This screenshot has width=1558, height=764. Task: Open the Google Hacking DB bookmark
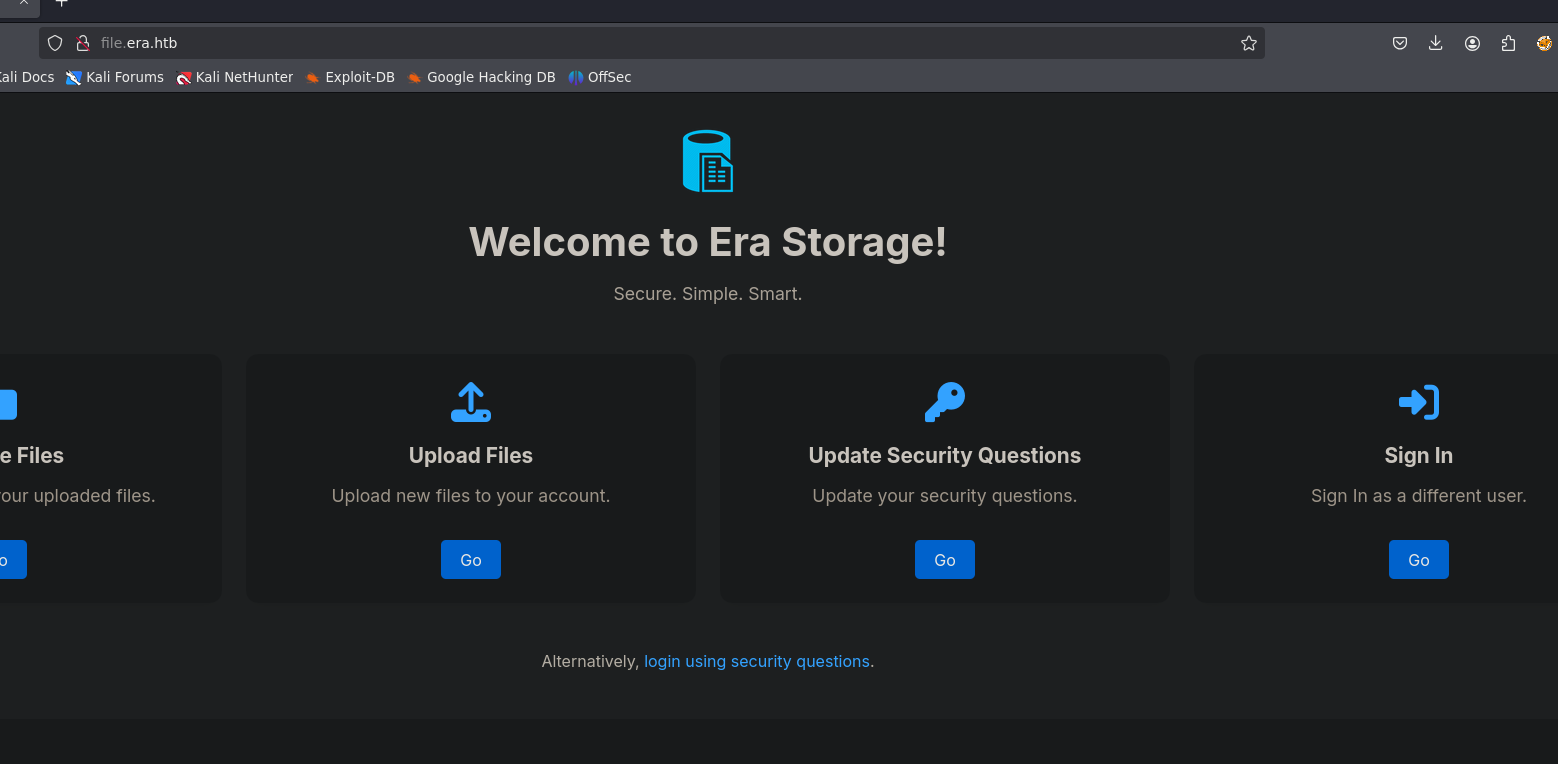pyautogui.click(x=481, y=77)
